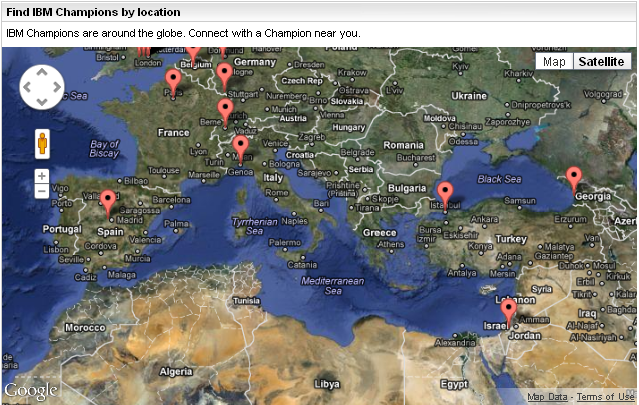This screenshot has width=639, height=405.
Task: Switch to the Map view
Action: click(x=554, y=62)
